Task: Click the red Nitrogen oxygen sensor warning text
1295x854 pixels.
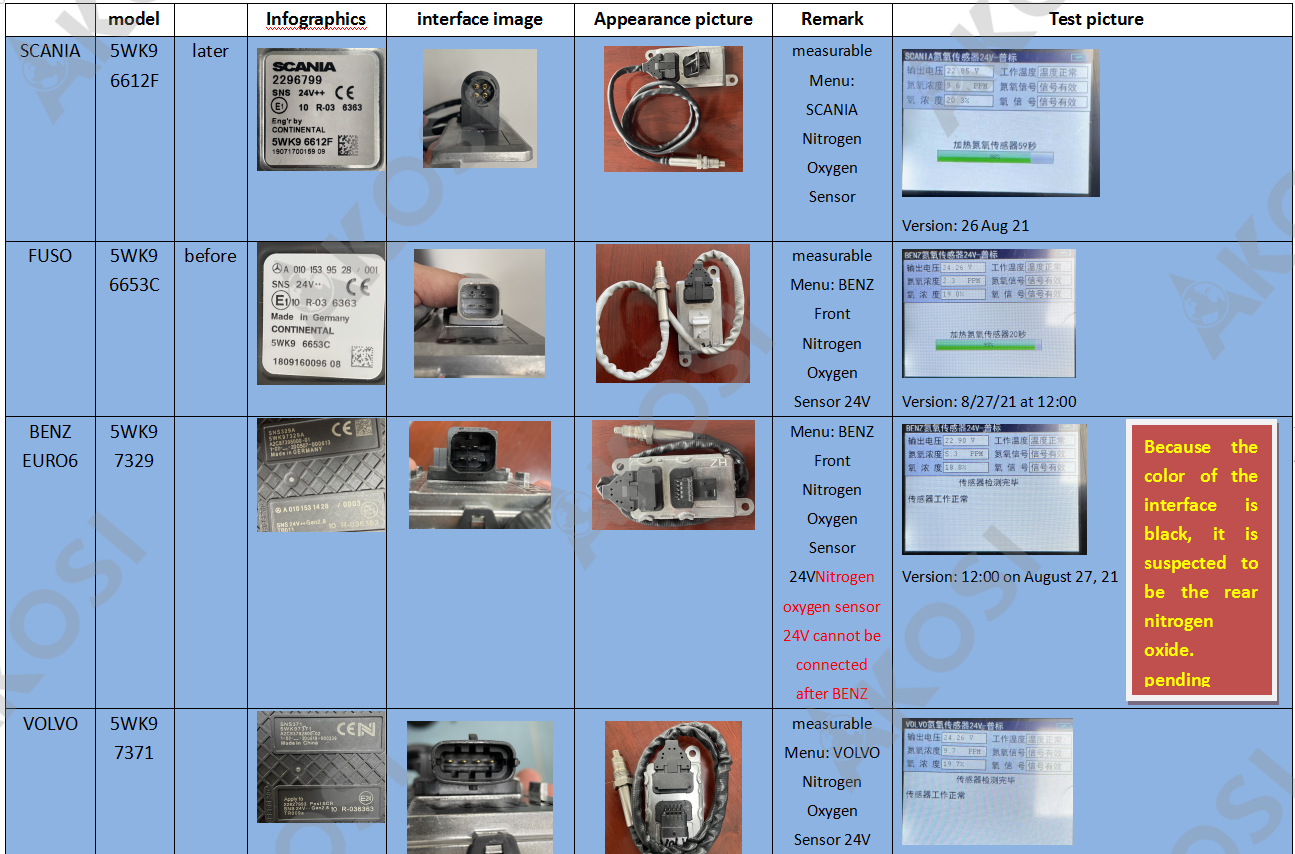Action: [832, 635]
